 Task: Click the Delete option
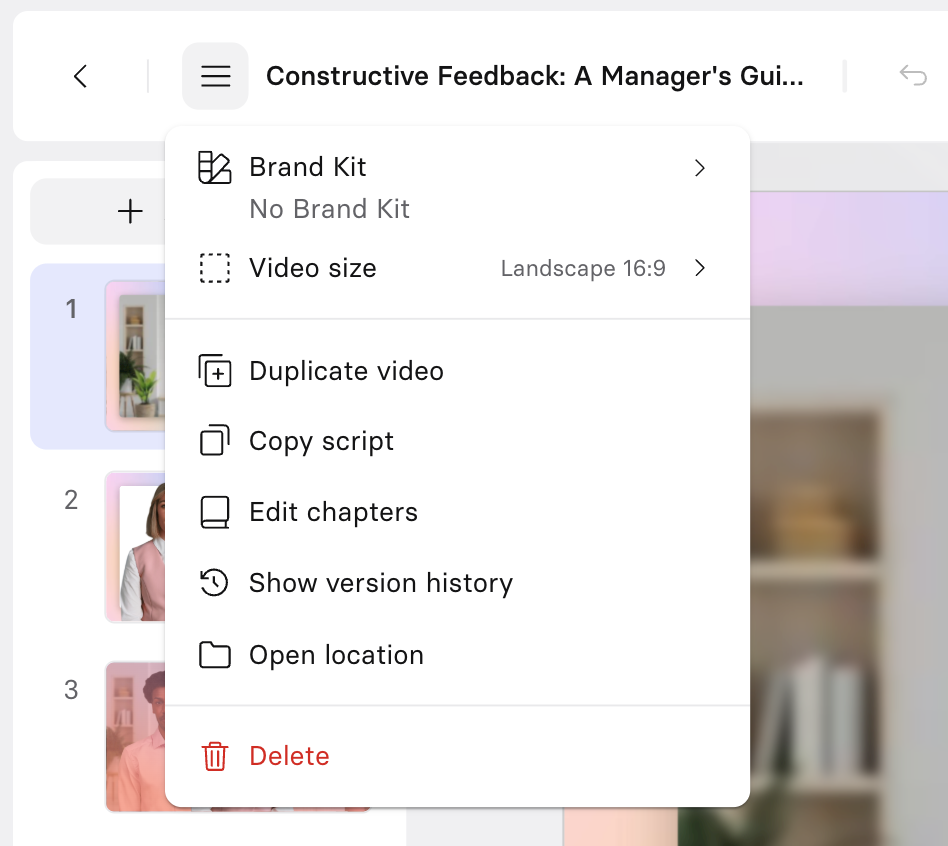[289, 756]
